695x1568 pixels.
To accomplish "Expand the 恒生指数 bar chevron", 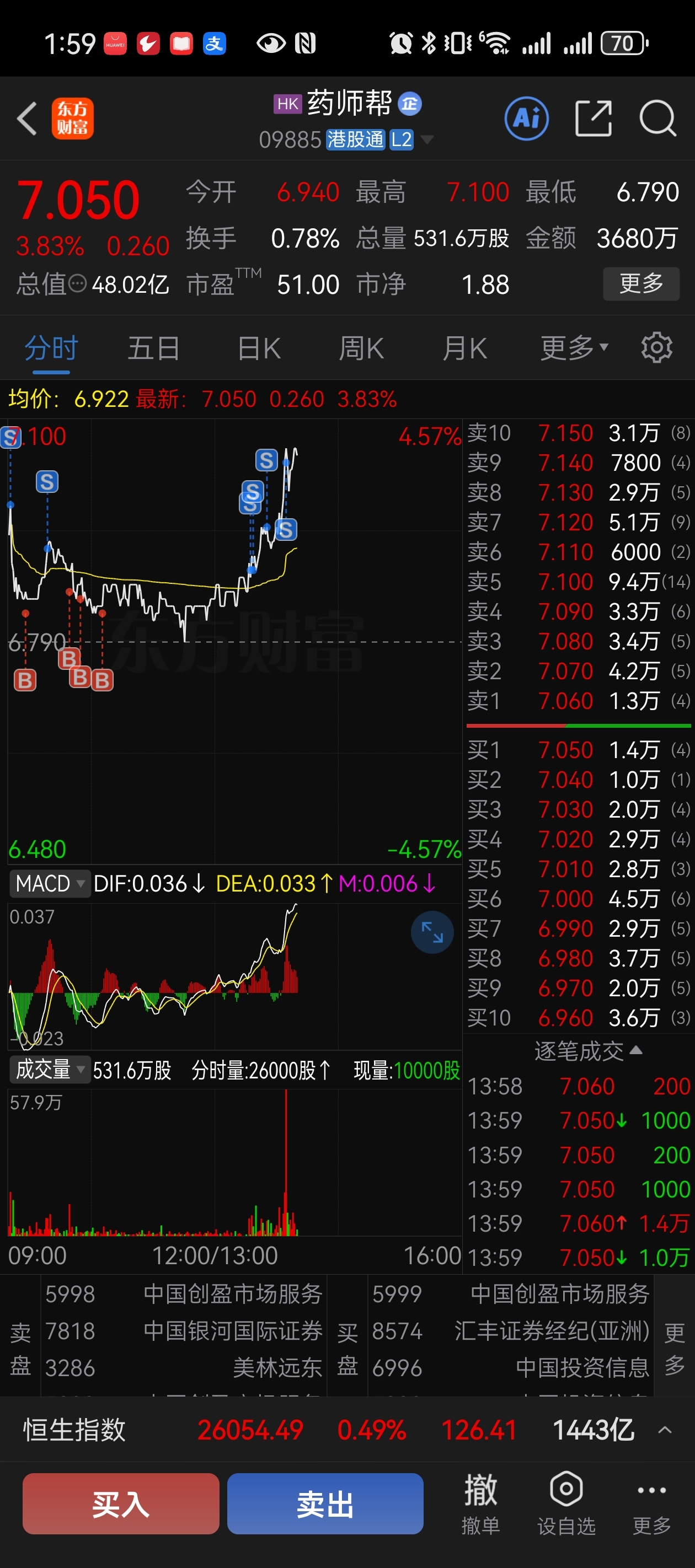I will [x=665, y=1430].
